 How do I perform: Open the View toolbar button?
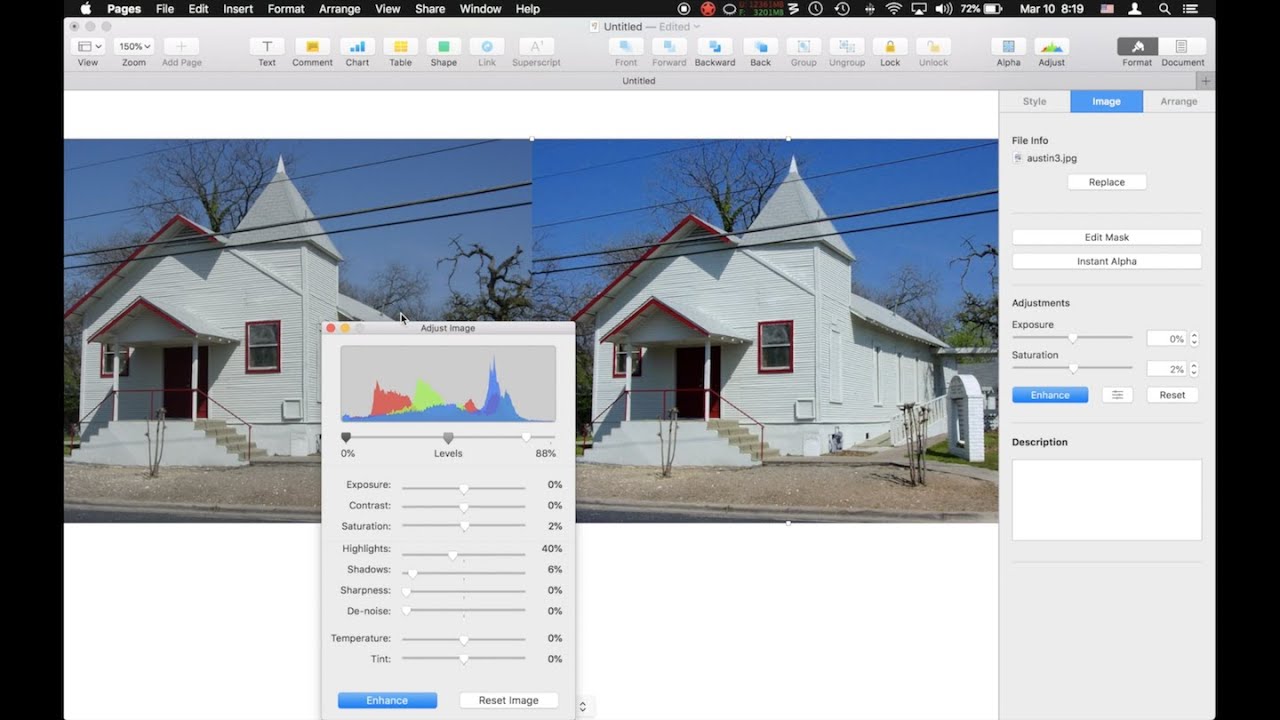coord(88,46)
